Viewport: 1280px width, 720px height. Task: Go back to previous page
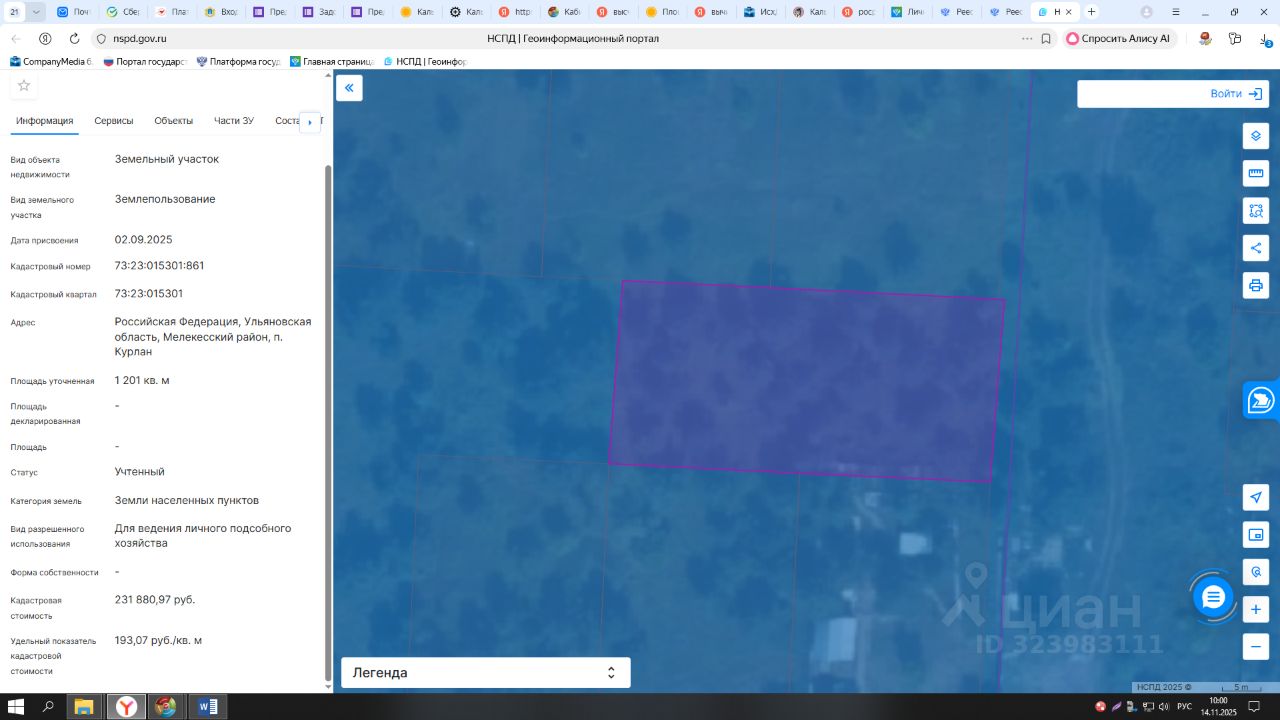[16, 38]
